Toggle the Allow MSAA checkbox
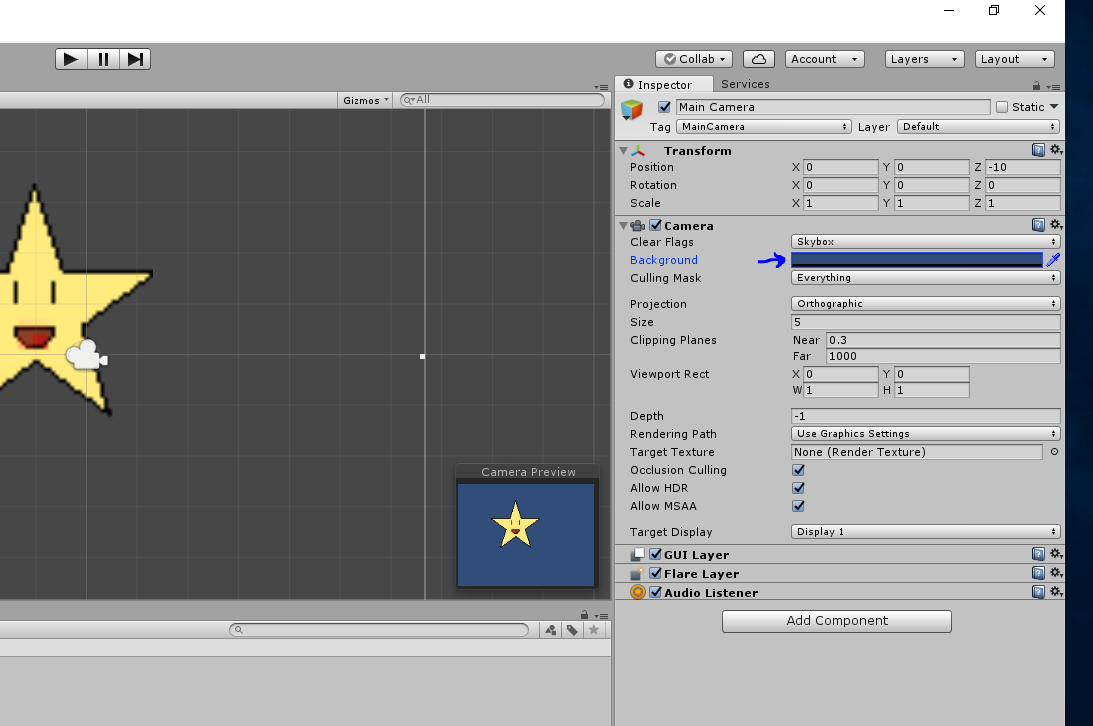Viewport: 1093px width, 726px height. coord(798,506)
